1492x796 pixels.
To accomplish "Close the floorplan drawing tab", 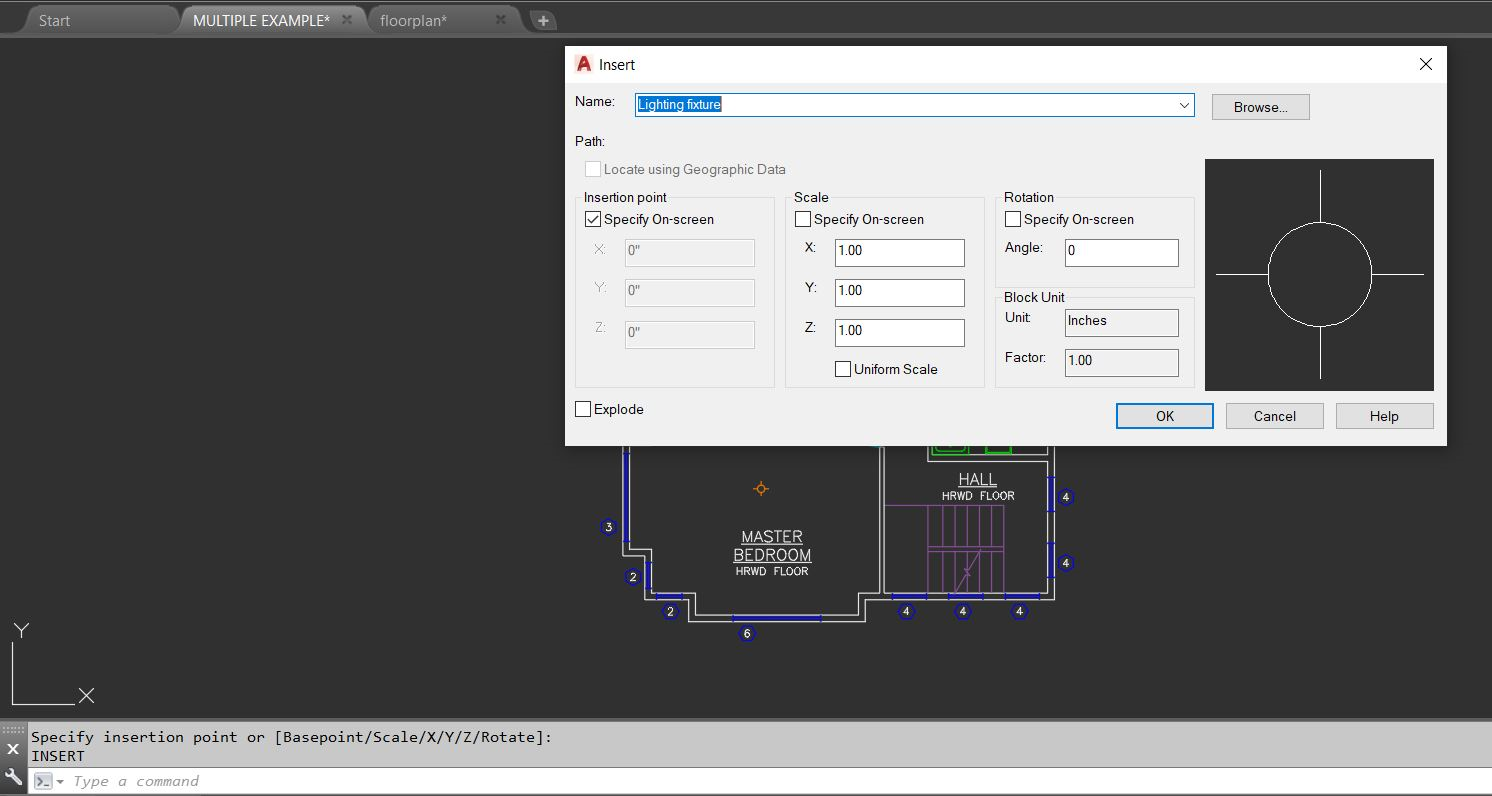I will pyautogui.click(x=502, y=20).
